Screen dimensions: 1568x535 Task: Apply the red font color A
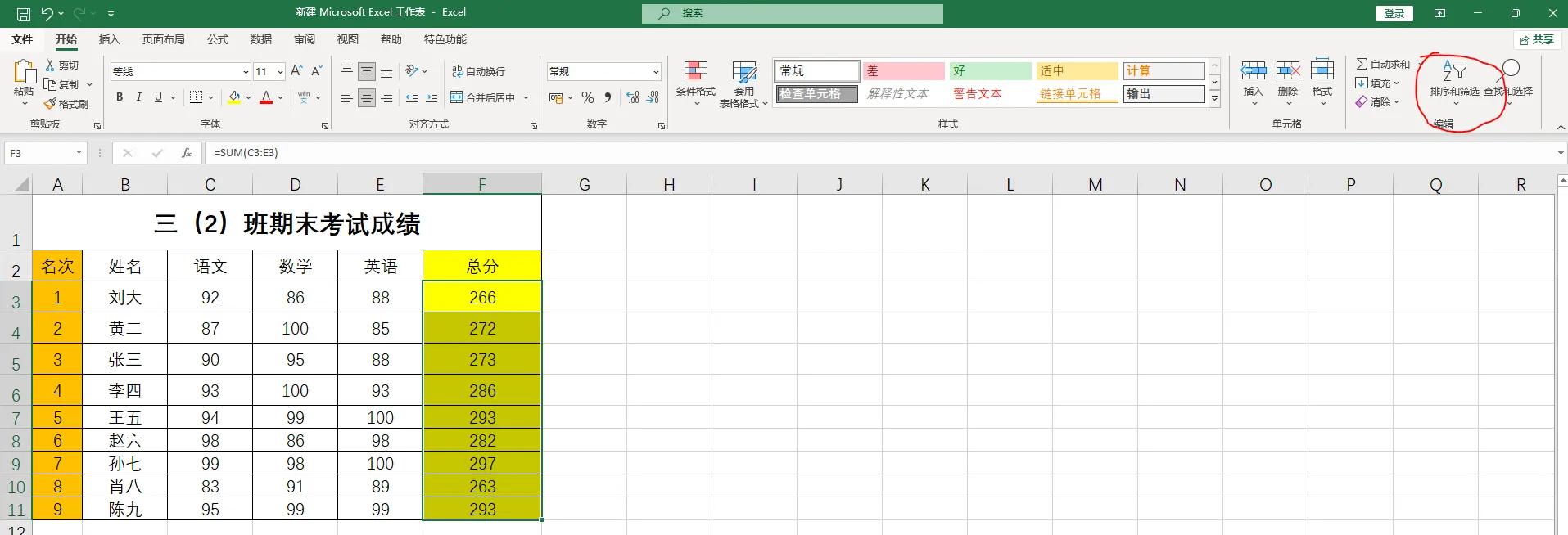click(266, 97)
